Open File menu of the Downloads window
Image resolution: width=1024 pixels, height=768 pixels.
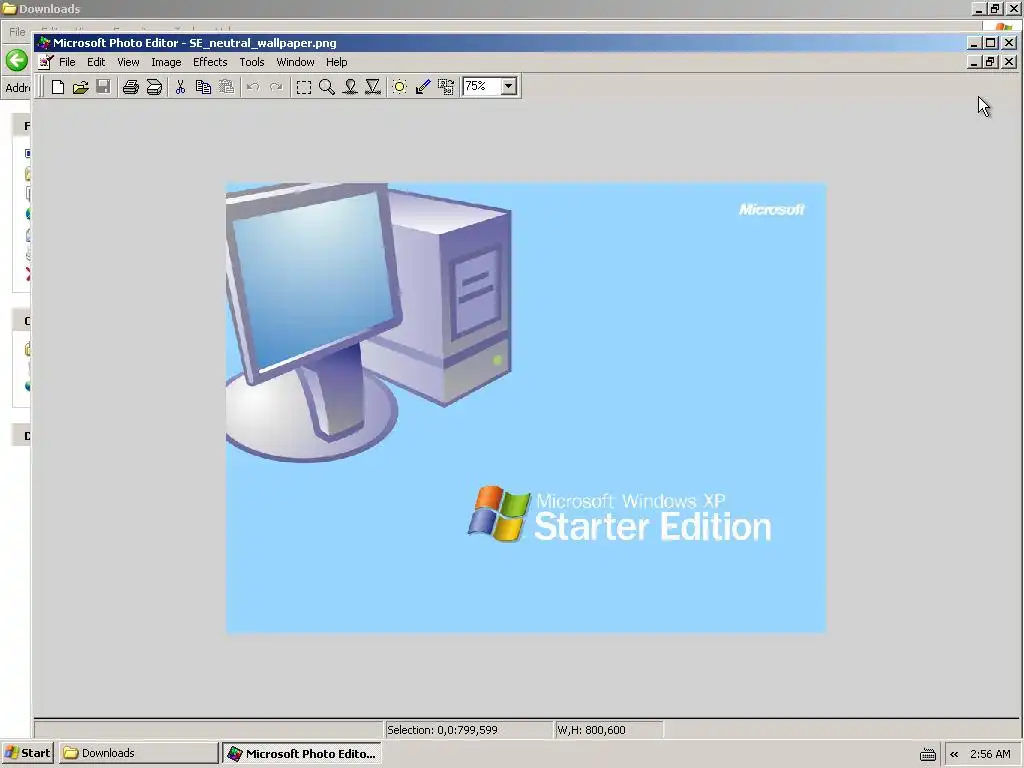pos(17,31)
